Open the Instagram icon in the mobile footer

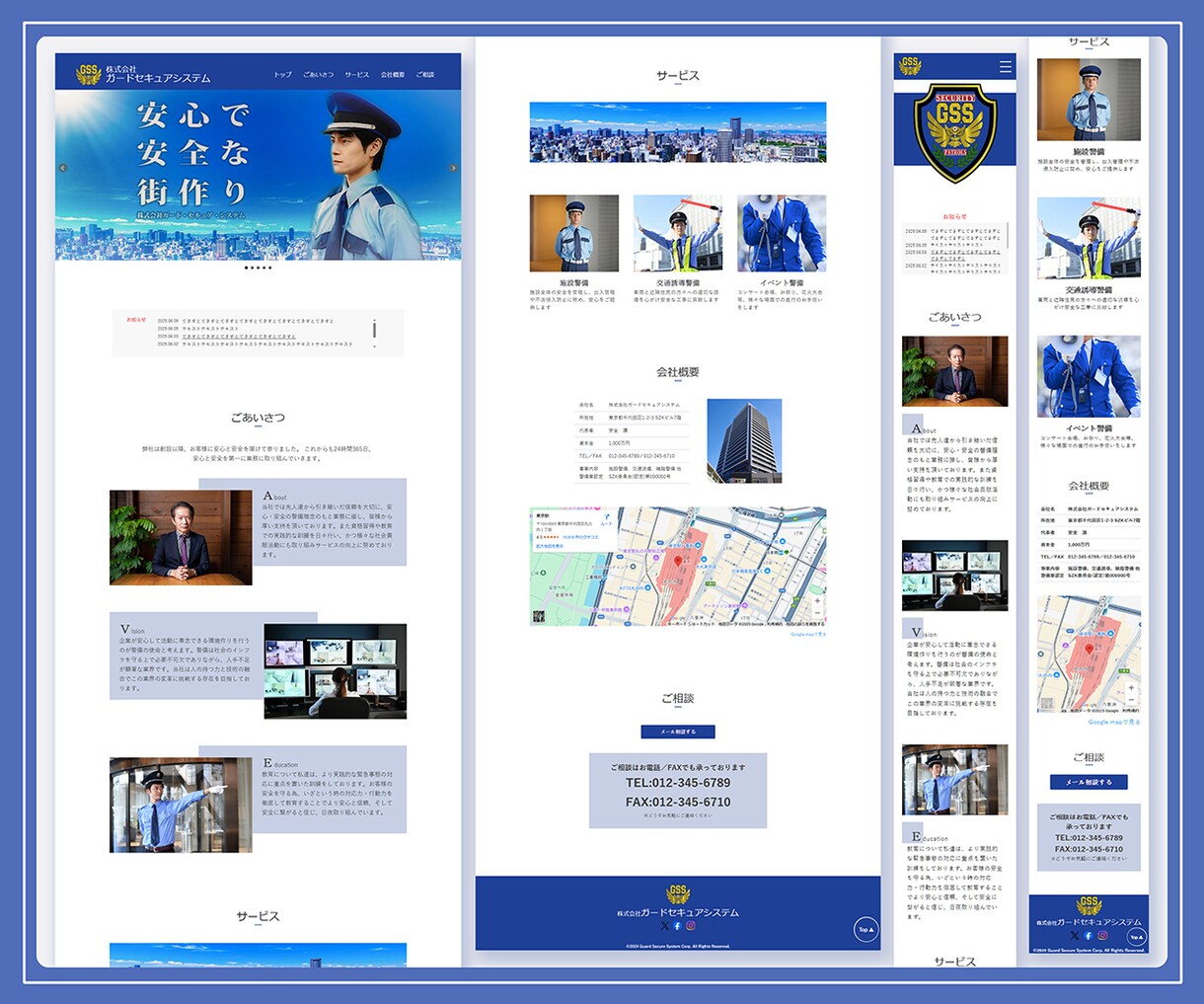[1101, 935]
